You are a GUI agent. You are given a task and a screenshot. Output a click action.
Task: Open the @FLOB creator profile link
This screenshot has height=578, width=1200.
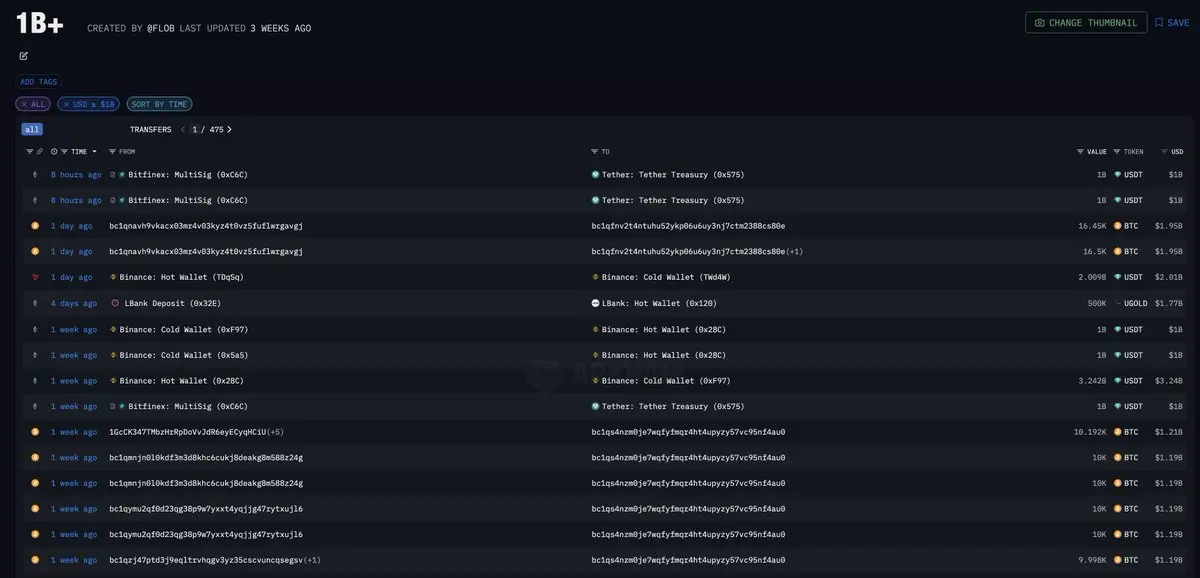tap(161, 28)
